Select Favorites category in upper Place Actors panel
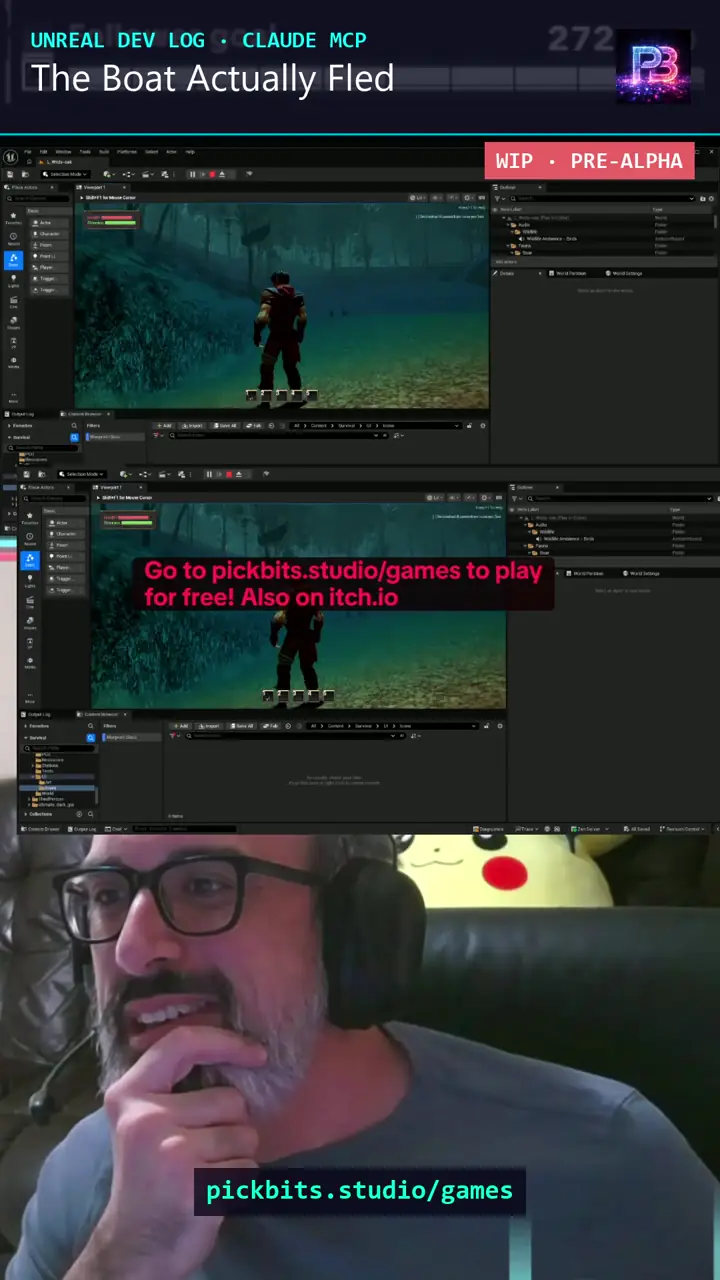The width and height of the screenshot is (720, 1280). click(13, 217)
